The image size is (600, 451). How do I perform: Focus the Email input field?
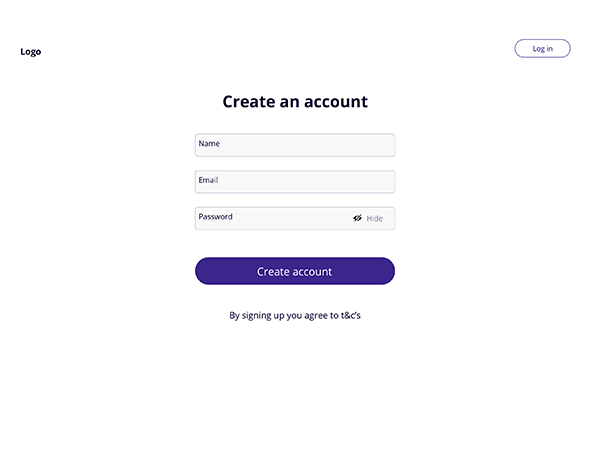click(x=294, y=182)
